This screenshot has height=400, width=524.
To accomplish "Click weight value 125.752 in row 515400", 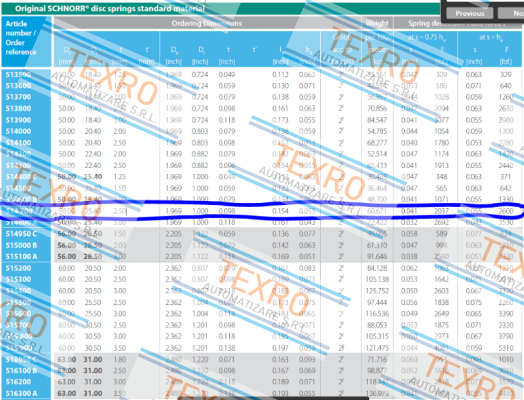I will [377, 291].
